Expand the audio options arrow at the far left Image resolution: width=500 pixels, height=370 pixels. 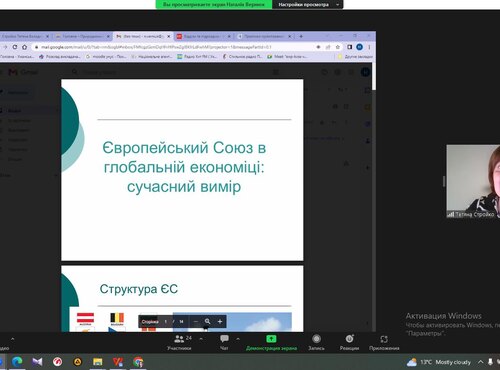point(13,339)
